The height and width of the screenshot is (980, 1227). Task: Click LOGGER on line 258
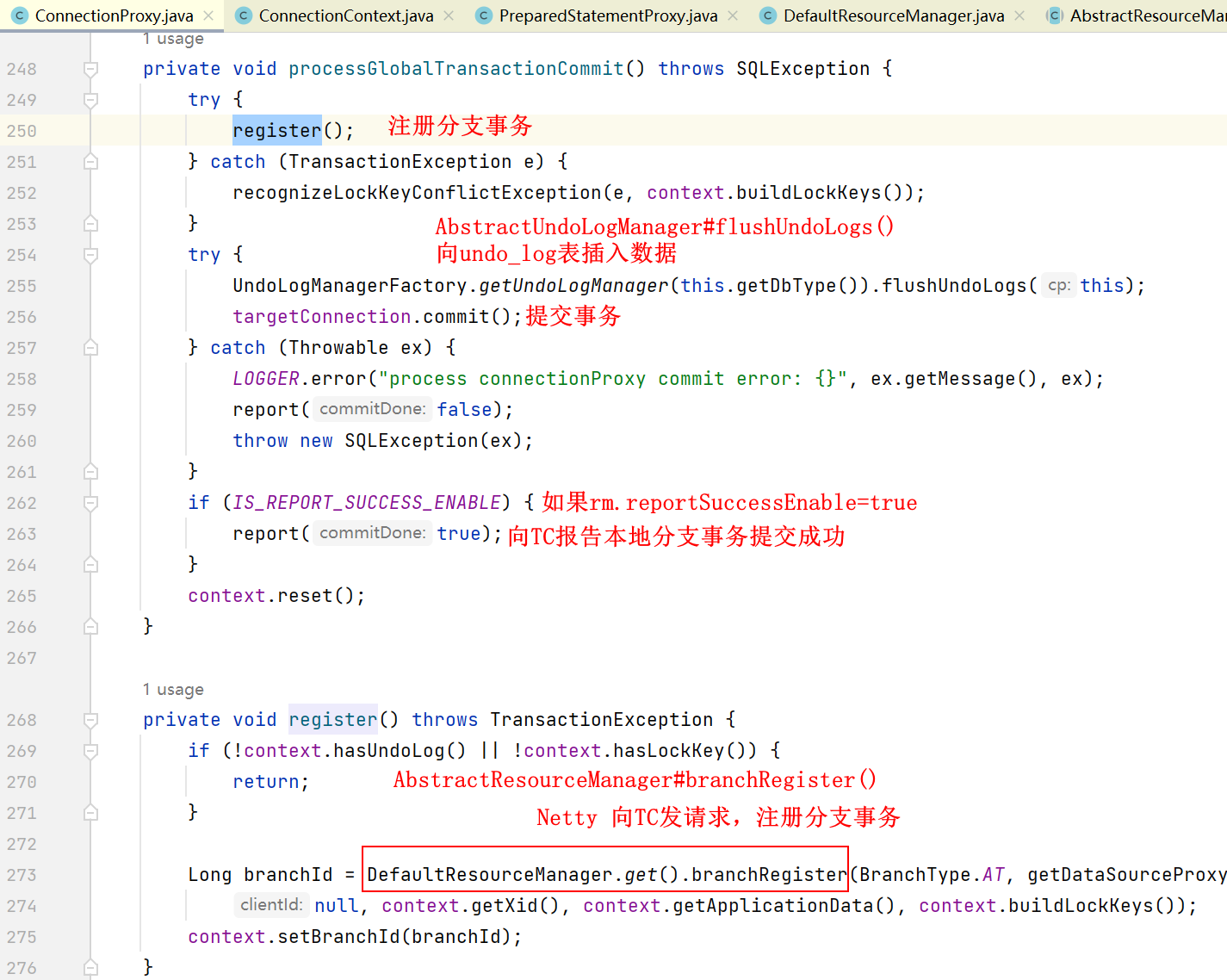(266, 379)
